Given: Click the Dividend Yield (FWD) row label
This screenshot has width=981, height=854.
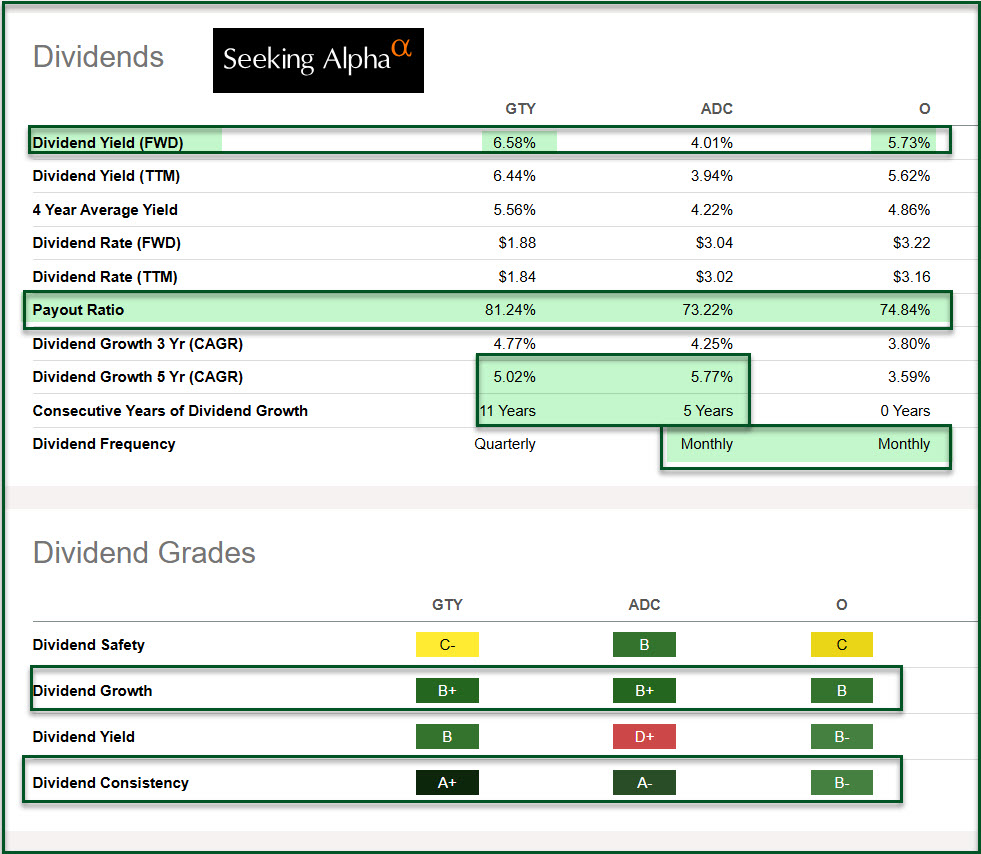Looking at the screenshot, I should click(x=108, y=143).
